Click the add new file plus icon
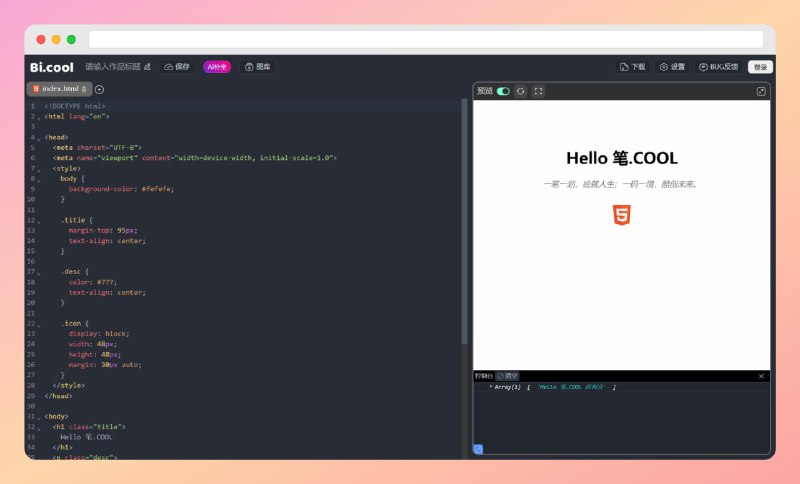 click(x=100, y=89)
